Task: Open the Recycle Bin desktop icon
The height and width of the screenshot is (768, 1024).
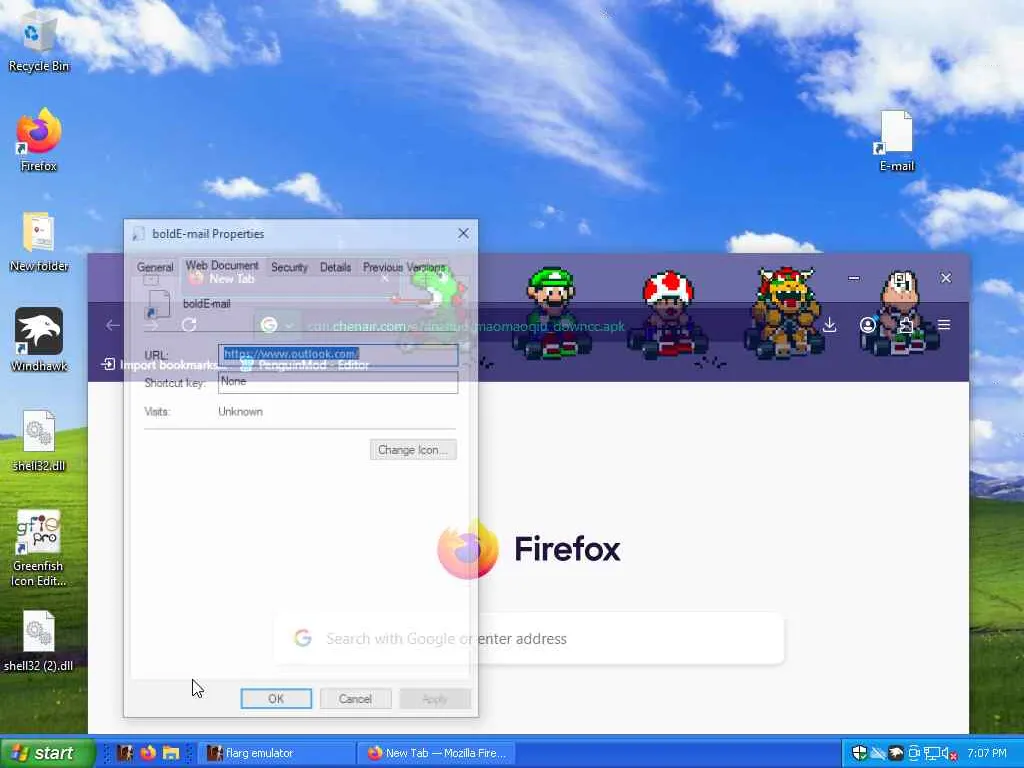Action: point(39,44)
